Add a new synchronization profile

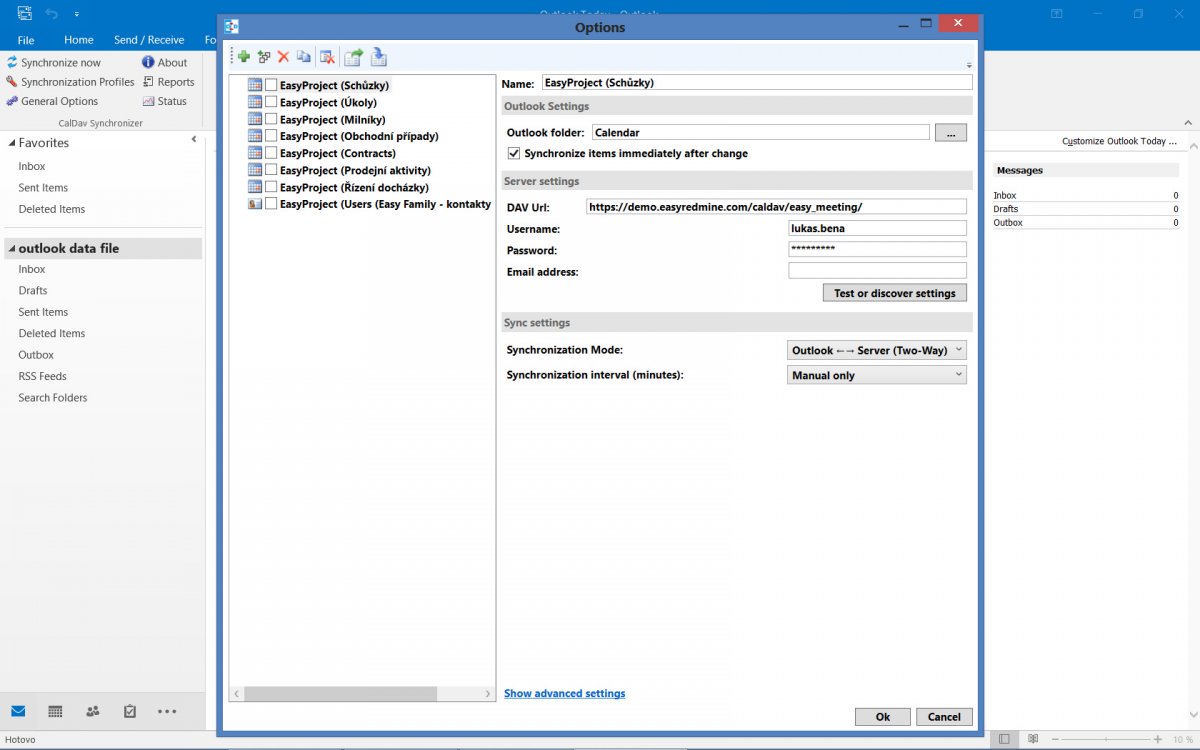pos(242,57)
